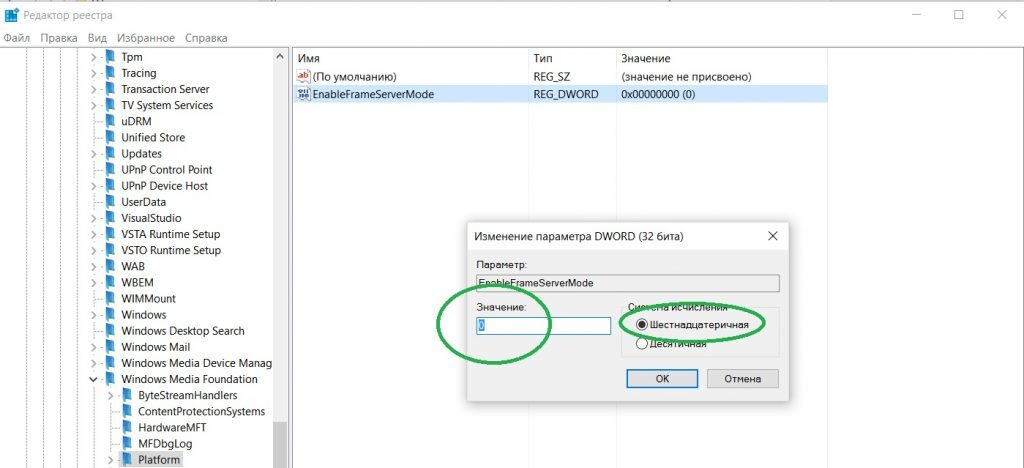This screenshot has height=468, width=1024.
Task: Select the Десятичная radio button
Action: click(x=642, y=344)
